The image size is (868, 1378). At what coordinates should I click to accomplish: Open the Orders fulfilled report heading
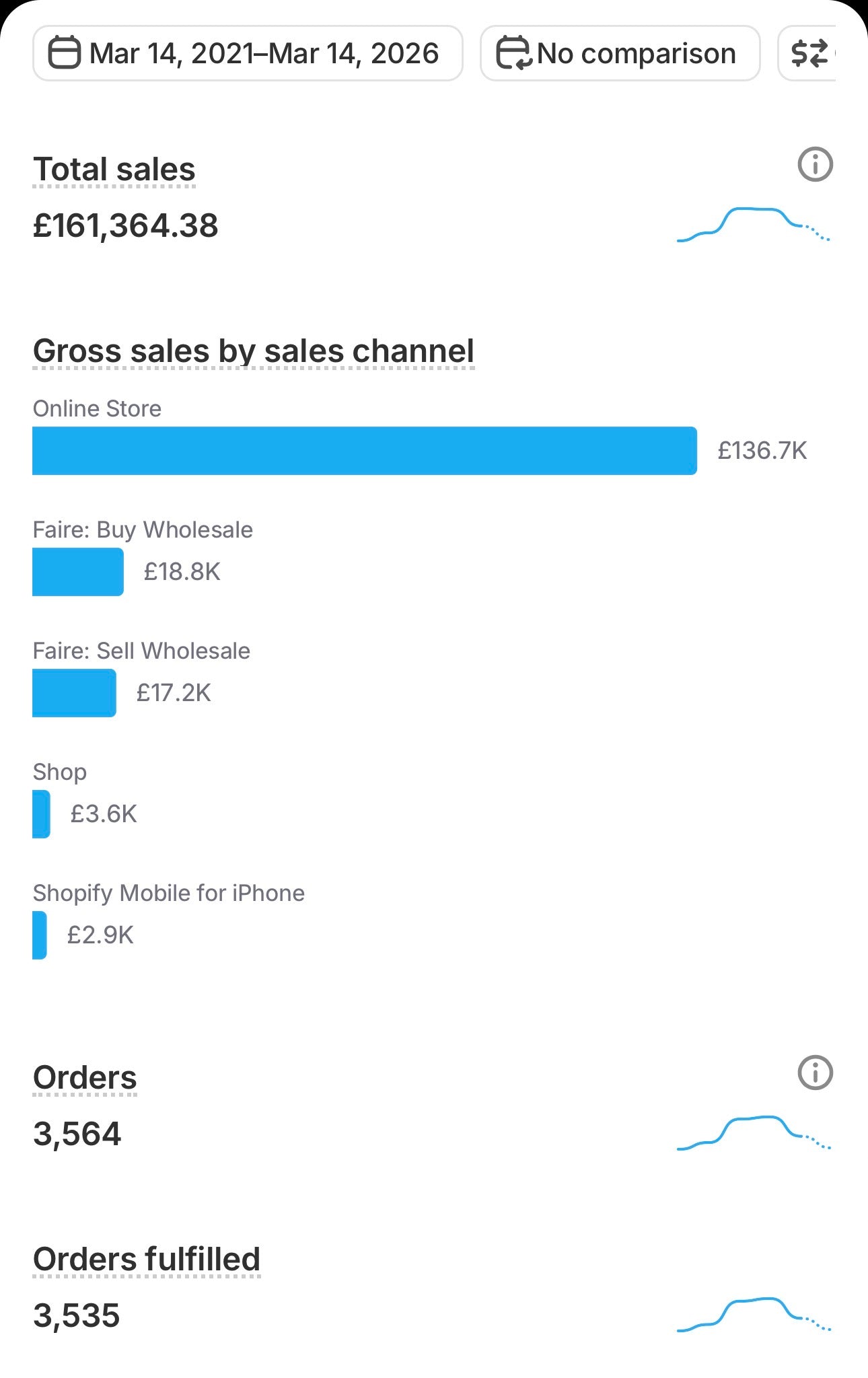[147, 1260]
